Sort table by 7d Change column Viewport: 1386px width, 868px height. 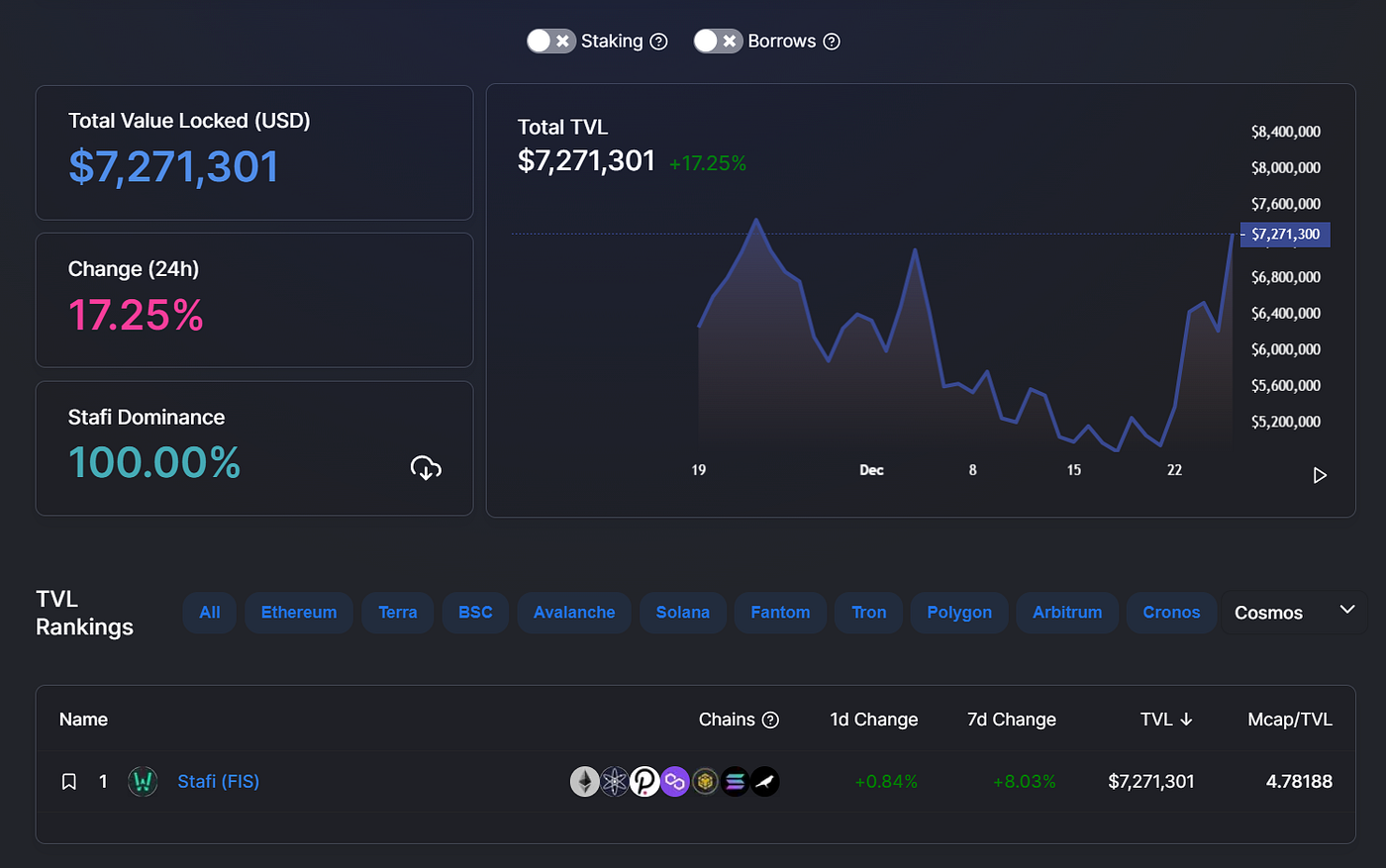pyautogui.click(x=1012, y=720)
